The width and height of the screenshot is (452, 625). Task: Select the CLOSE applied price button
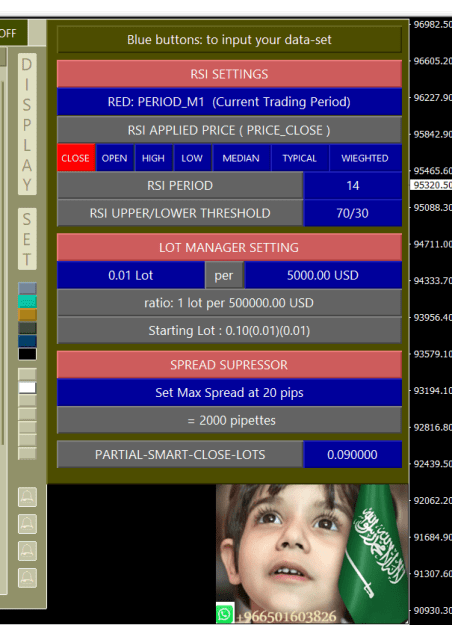[76, 158]
